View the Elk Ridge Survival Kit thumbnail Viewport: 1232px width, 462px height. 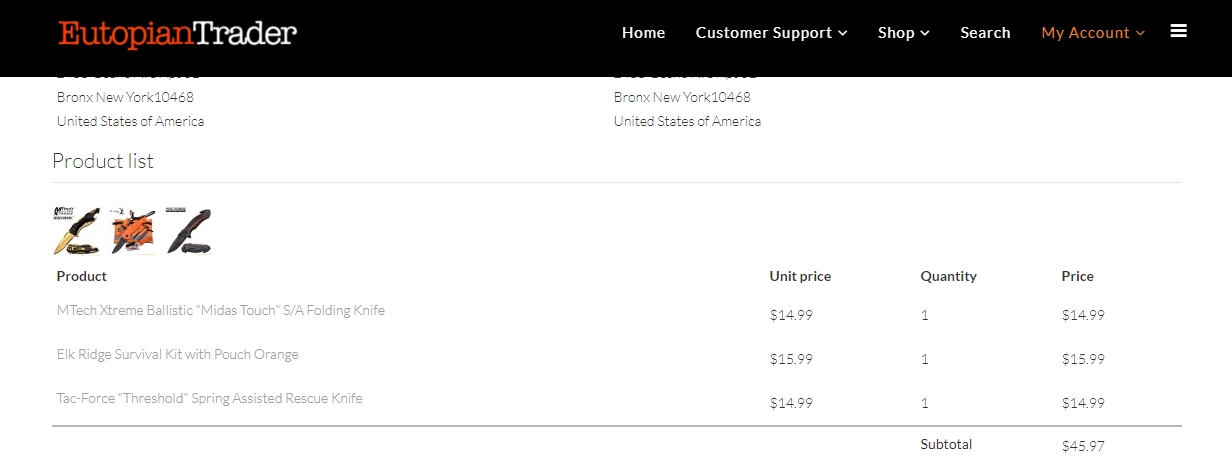pyautogui.click(x=133, y=231)
